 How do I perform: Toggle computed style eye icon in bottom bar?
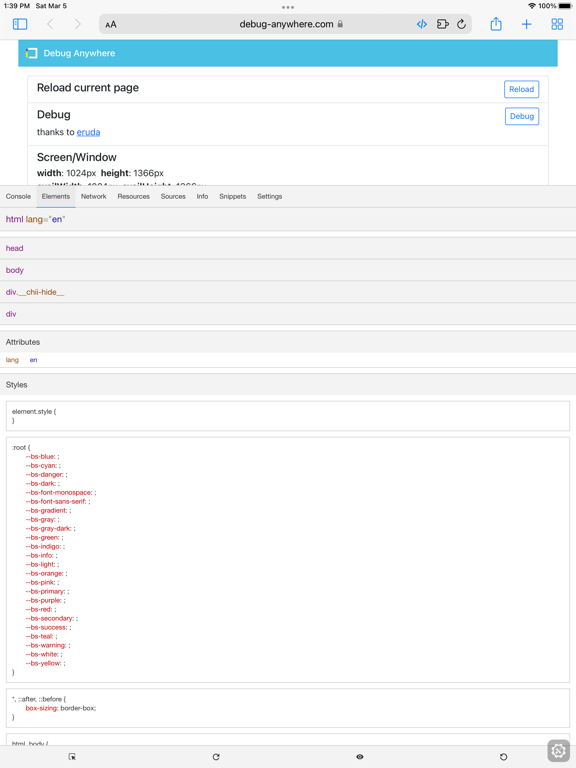point(360,757)
